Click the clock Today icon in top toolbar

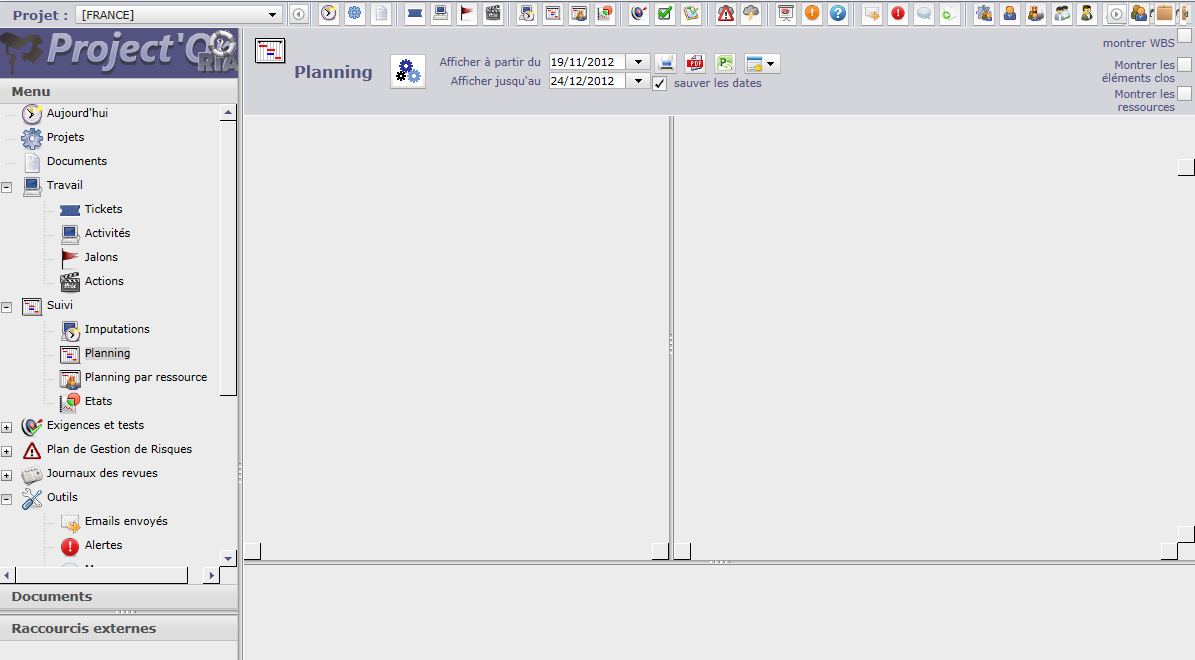coord(328,13)
